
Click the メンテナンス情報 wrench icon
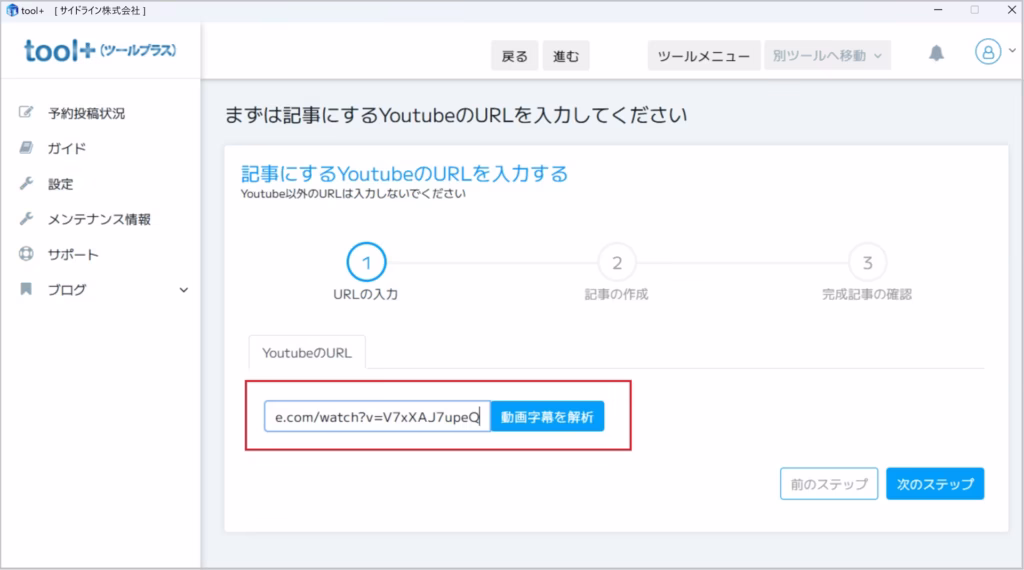coord(27,219)
